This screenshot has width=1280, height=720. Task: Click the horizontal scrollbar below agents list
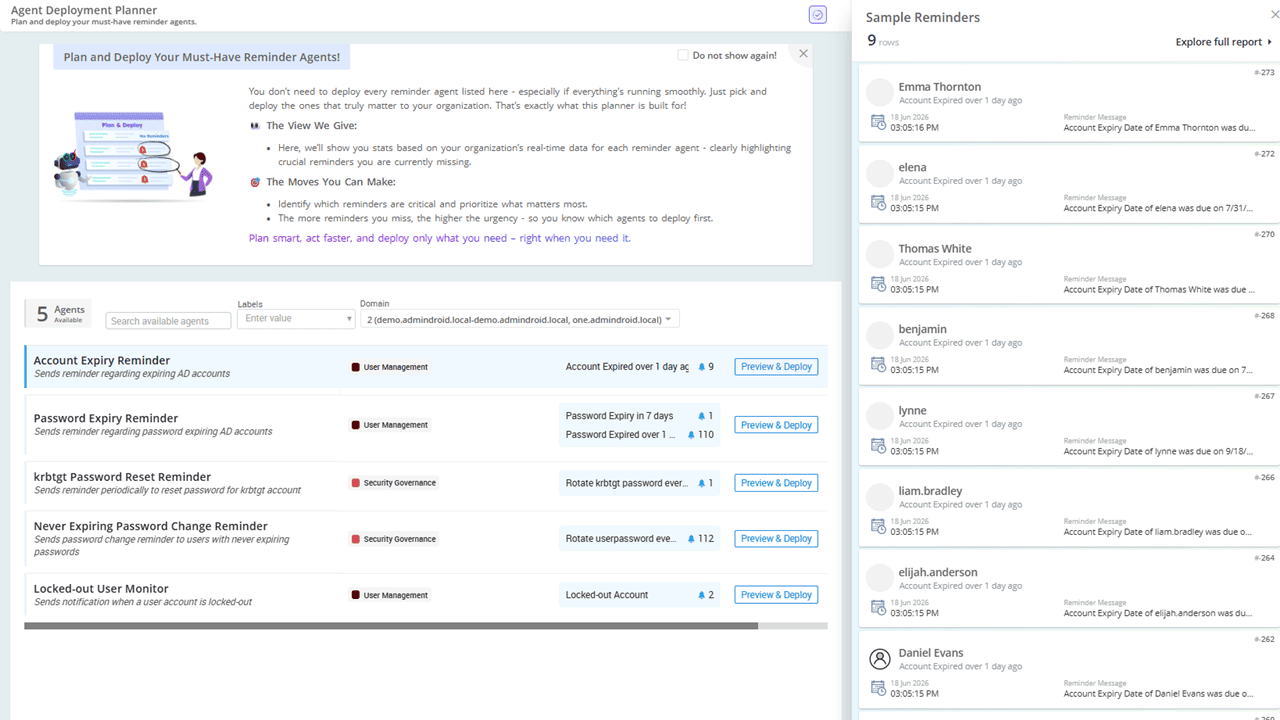click(x=391, y=626)
